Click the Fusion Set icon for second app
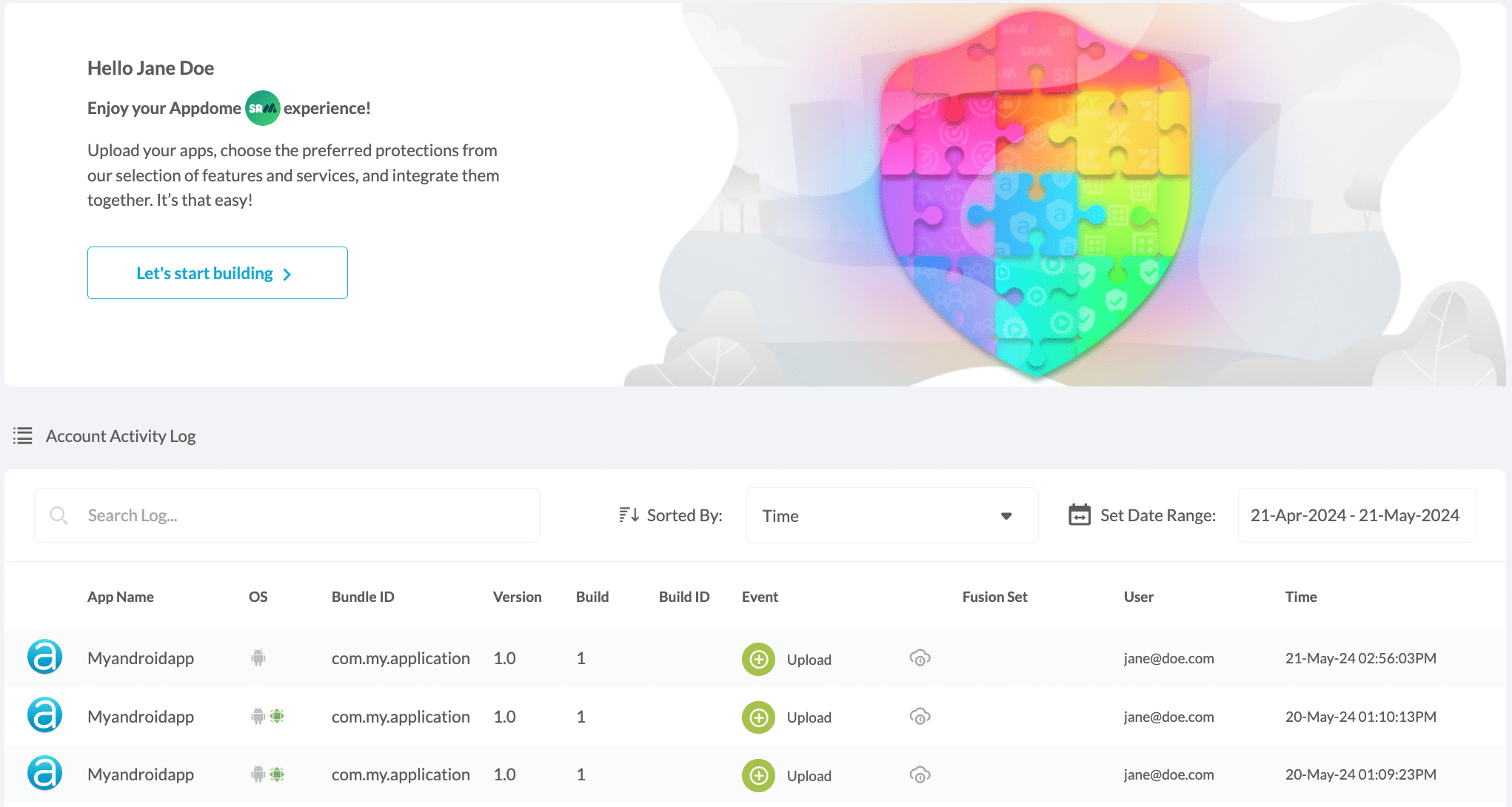 pyautogui.click(x=920, y=717)
